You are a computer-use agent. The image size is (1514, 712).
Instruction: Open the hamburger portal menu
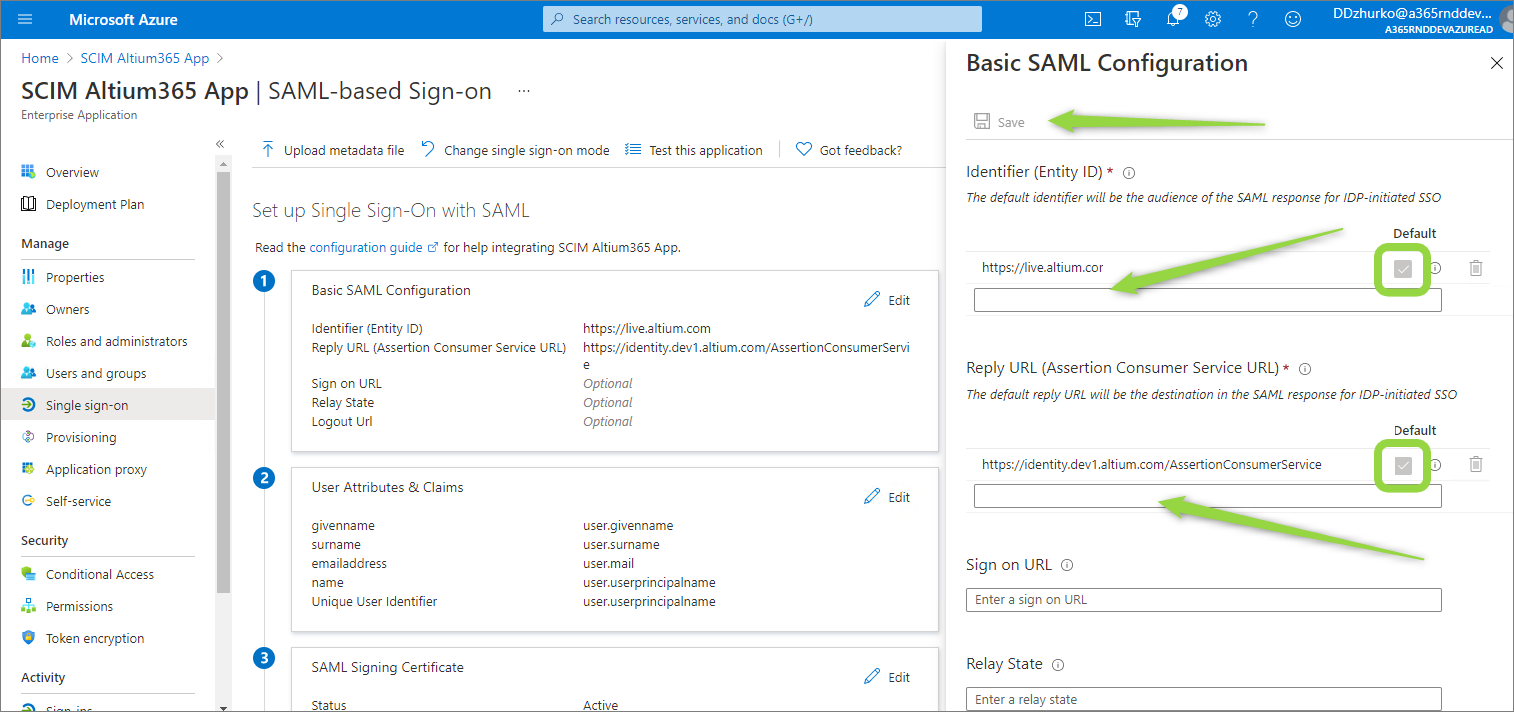(x=25, y=19)
